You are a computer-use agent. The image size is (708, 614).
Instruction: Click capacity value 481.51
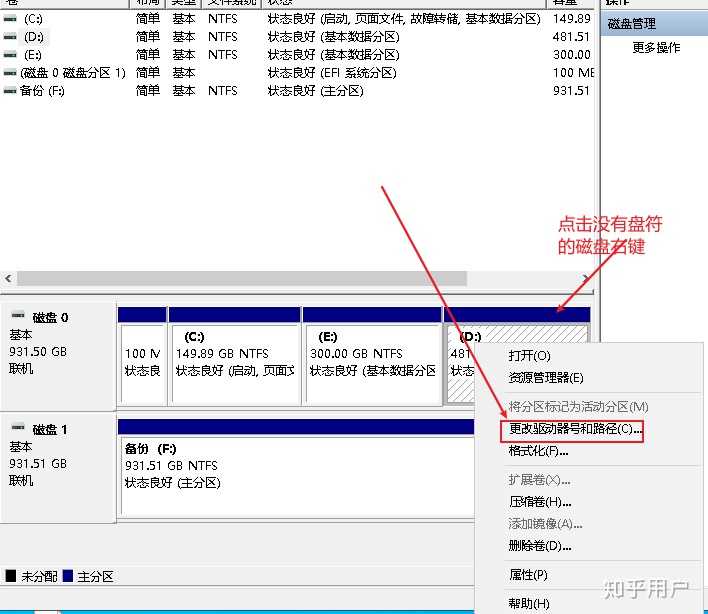tap(572, 37)
